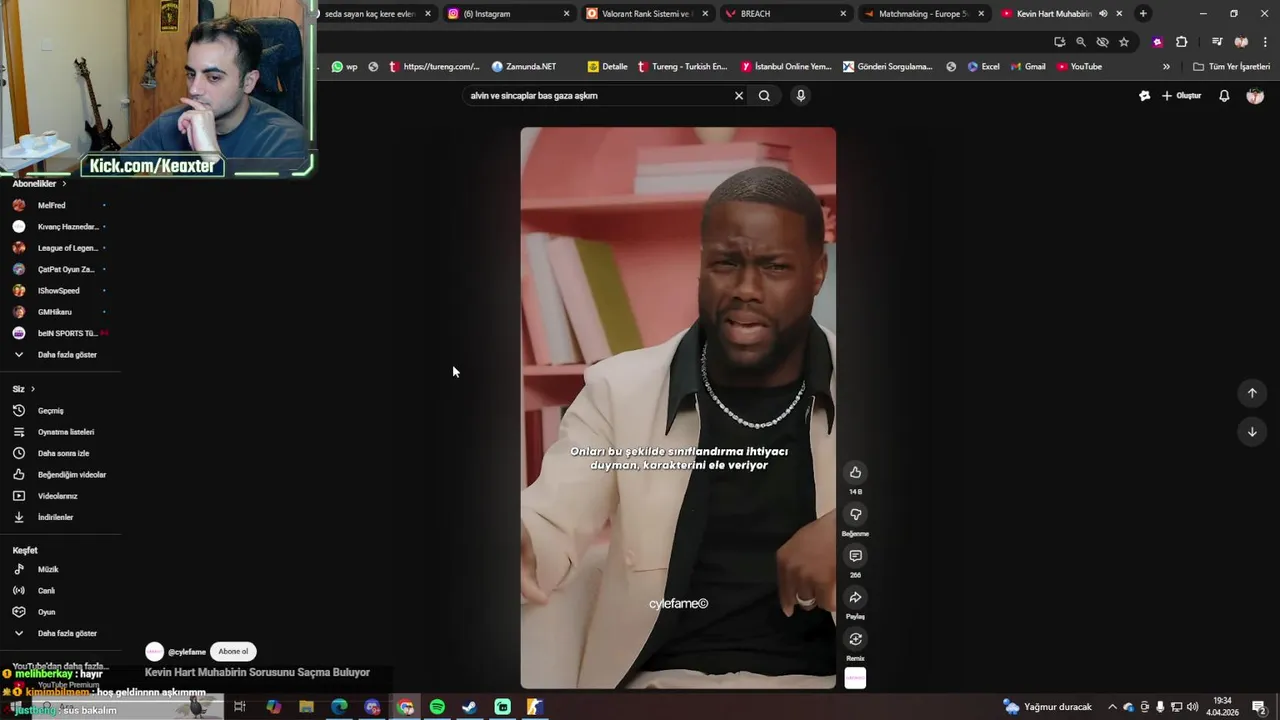Run search with magnifier button
The width and height of the screenshot is (1280, 720).
tap(764, 96)
